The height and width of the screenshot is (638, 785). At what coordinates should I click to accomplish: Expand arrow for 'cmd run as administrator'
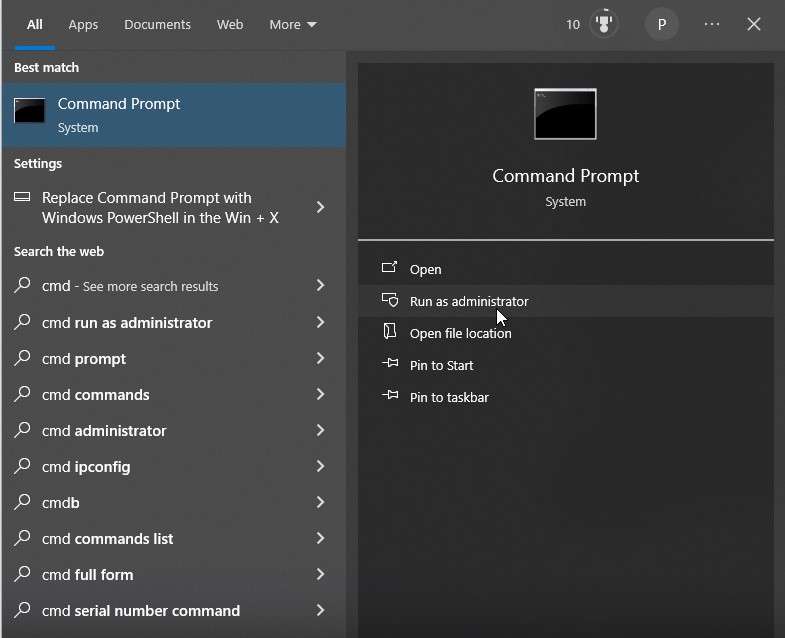click(320, 322)
